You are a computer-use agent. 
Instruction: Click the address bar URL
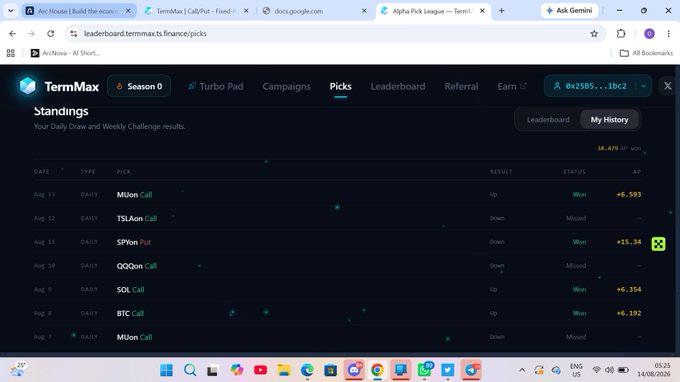pos(145,33)
